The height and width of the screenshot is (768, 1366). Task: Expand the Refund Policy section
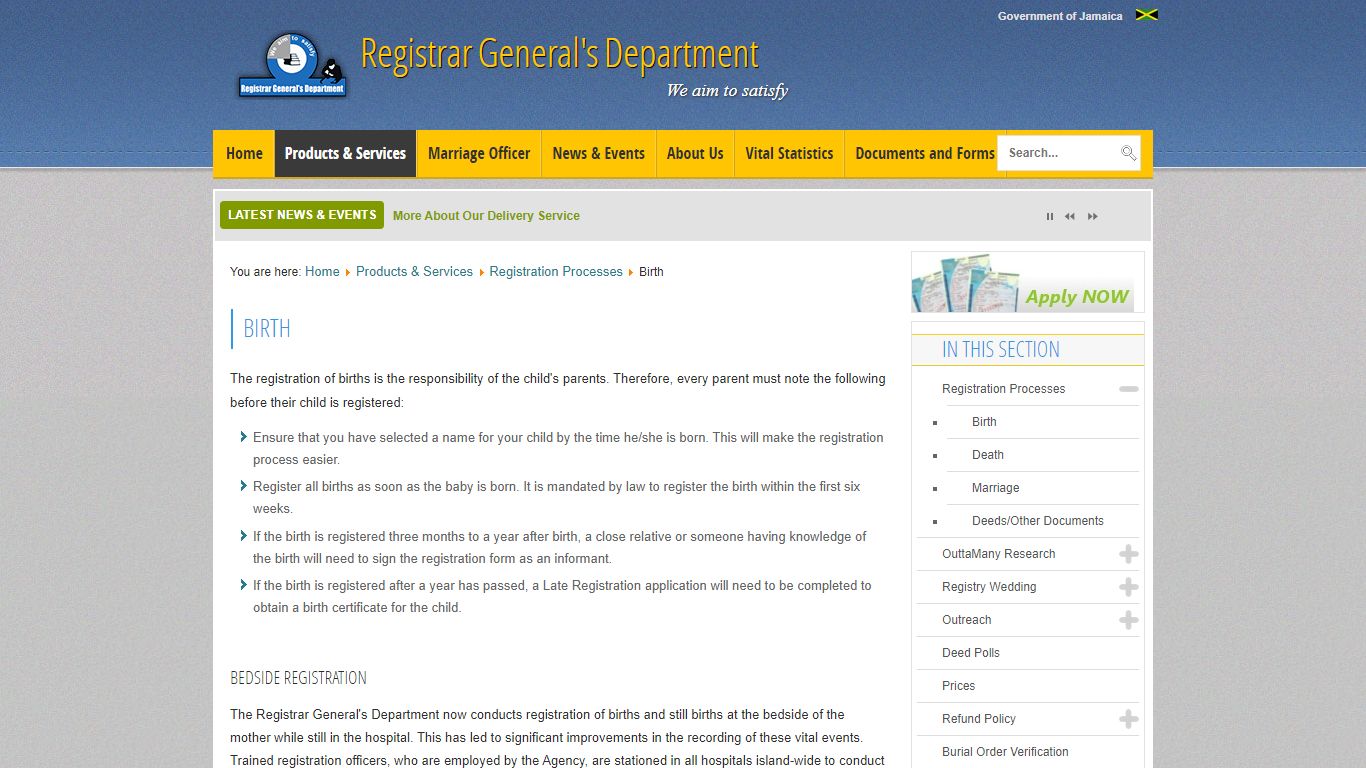[1129, 719]
